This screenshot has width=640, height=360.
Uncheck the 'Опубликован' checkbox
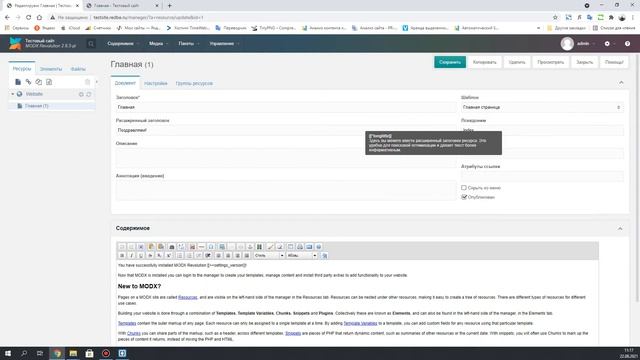pos(464,197)
